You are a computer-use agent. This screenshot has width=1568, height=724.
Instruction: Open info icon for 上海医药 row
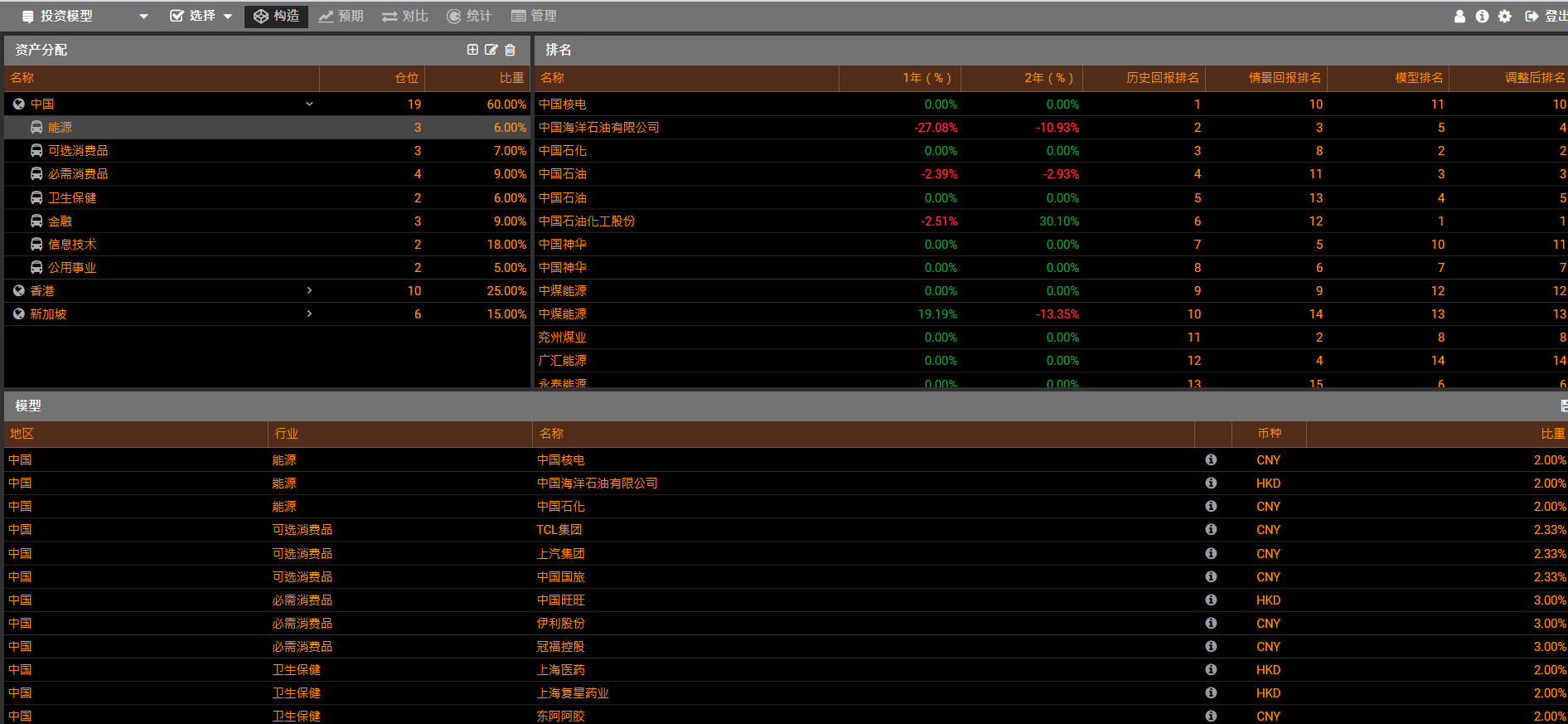(1211, 669)
